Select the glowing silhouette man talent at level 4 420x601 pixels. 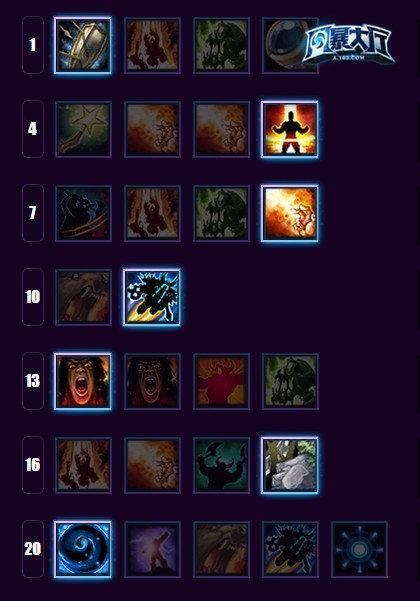290,130
